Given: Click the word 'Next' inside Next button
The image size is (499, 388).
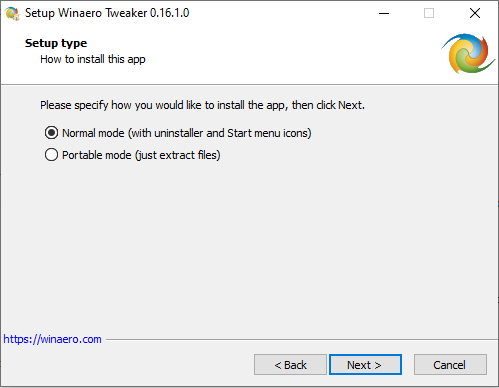Looking at the screenshot, I should point(359,365).
